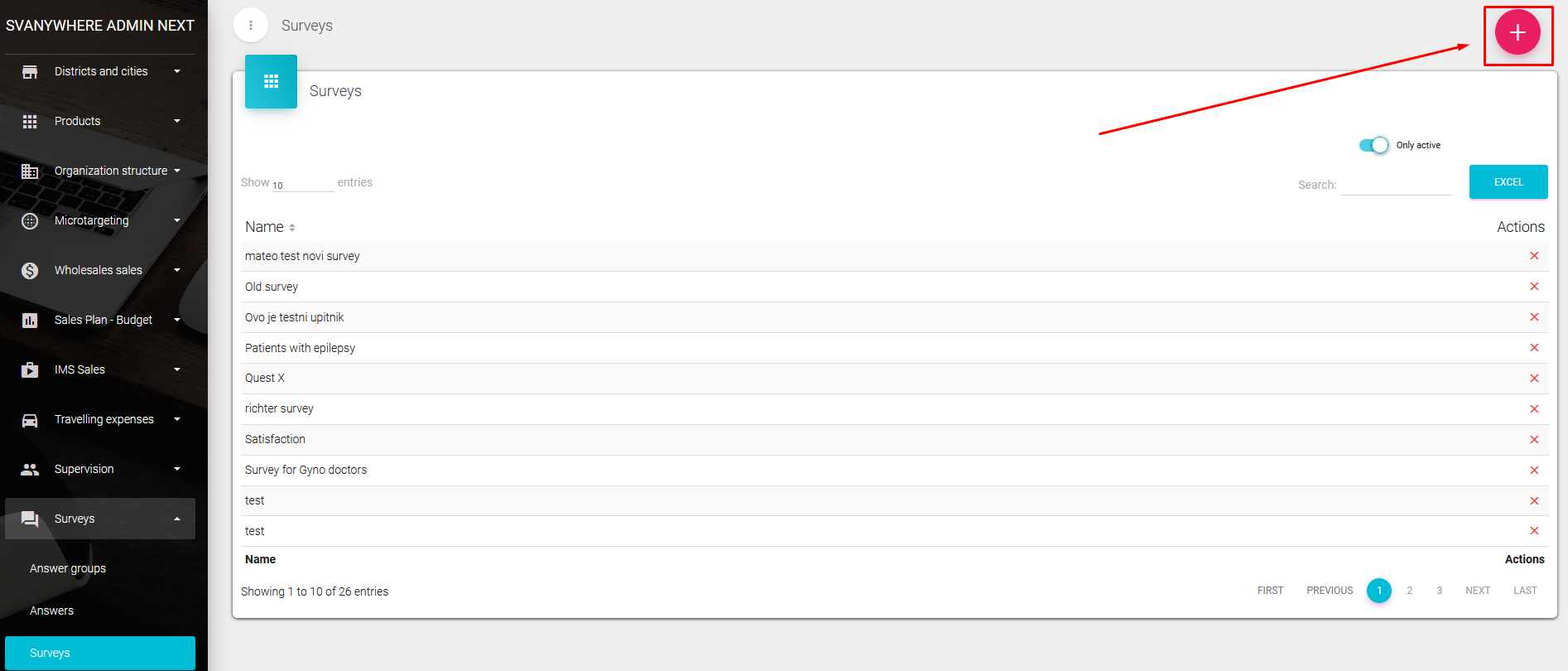Open the Show entries count selector

[x=302, y=185]
